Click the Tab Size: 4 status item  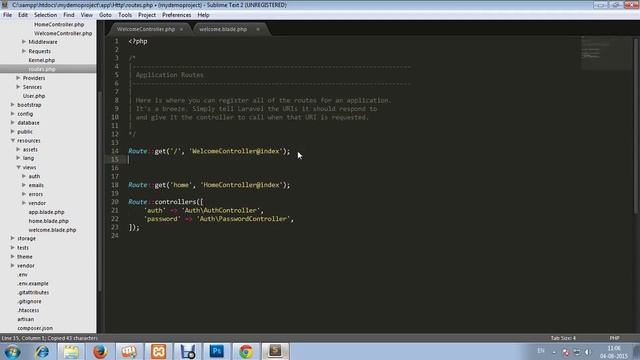pos(563,338)
